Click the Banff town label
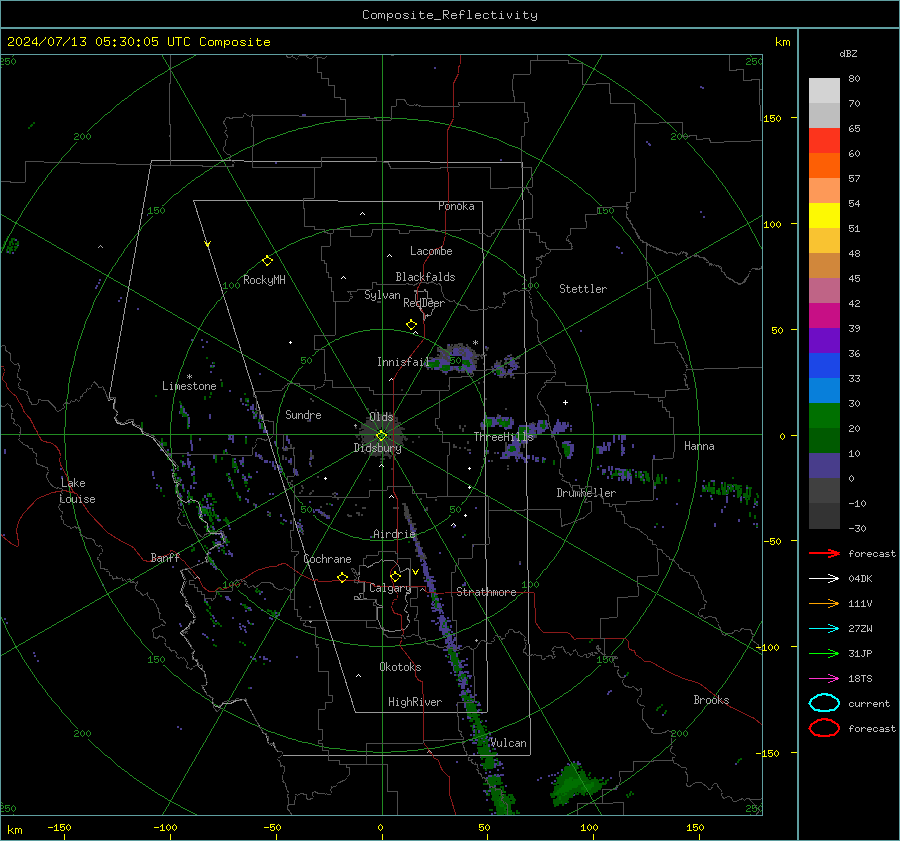This screenshot has width=900, height=841. pos(165,558)
